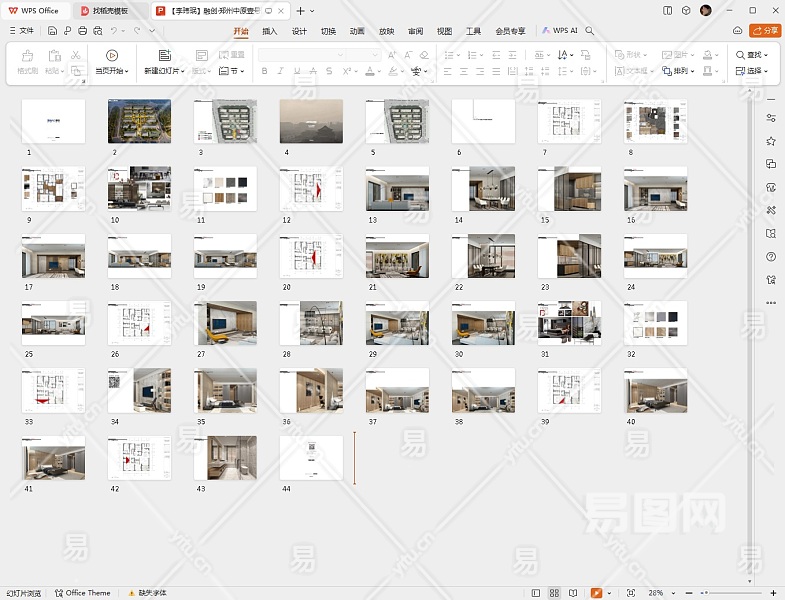785x600 pixels.
Task: Switch to reading view icon
Action: (573, 593)
